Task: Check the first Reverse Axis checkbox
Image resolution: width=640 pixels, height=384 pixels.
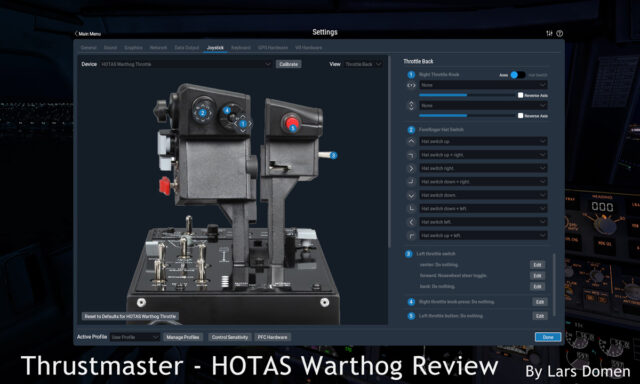Action: point(520,95)
